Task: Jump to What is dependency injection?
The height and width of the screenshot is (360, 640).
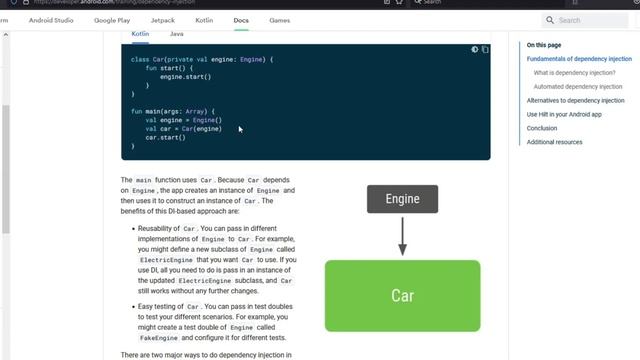Action: (574, 73)
